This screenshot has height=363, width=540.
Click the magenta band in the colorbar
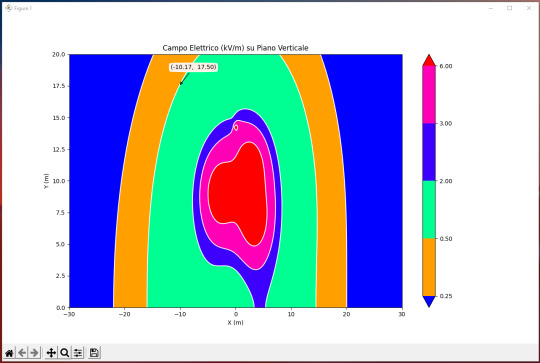click(x=429, y=94)
